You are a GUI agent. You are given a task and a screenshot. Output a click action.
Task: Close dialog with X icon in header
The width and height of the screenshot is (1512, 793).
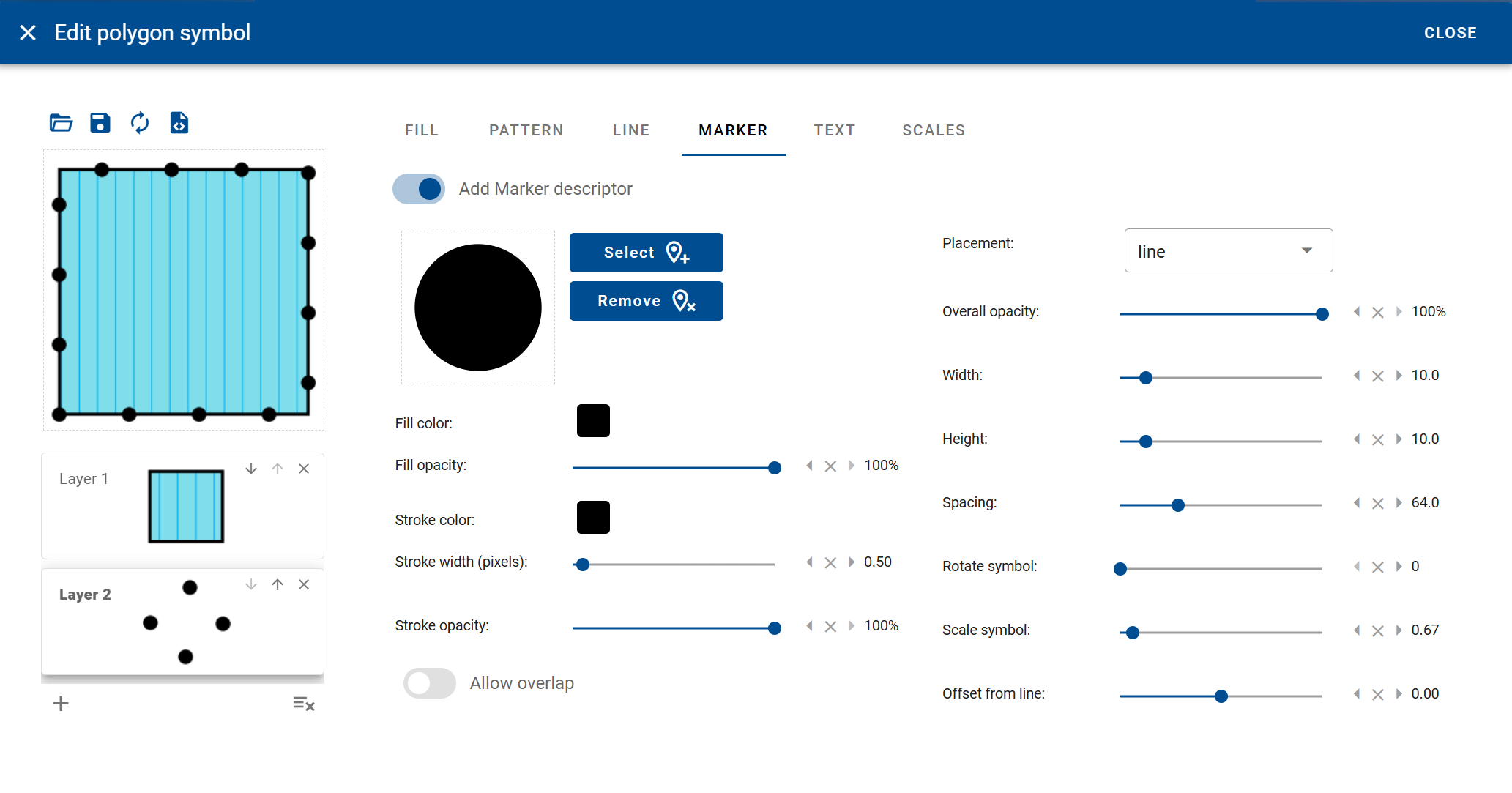(28, 32)
